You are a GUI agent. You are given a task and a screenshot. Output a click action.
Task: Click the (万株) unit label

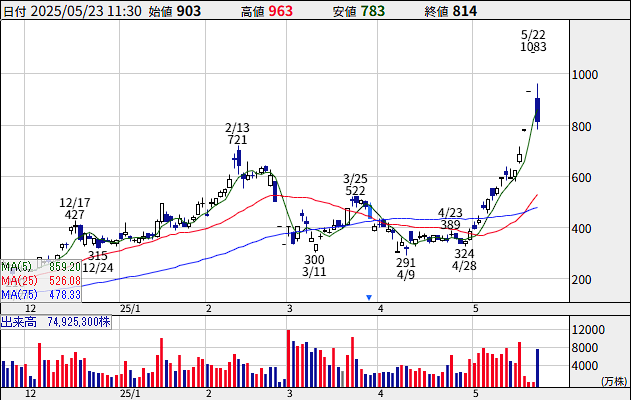point(614,381)
